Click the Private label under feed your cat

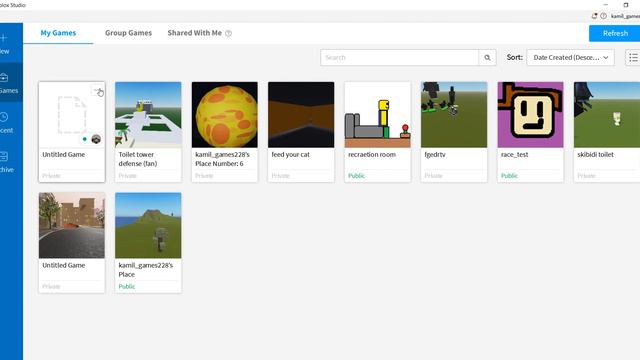[x=280, y=176]
